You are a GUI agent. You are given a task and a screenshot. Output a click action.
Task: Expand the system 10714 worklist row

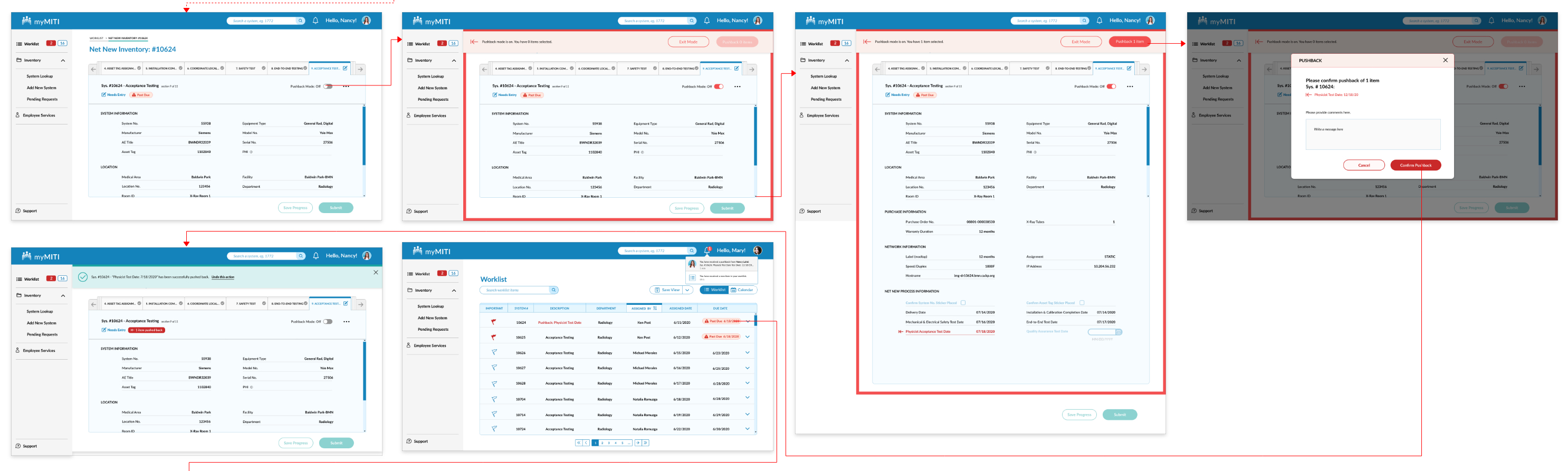pyautogui.click(x=747, y=414)
